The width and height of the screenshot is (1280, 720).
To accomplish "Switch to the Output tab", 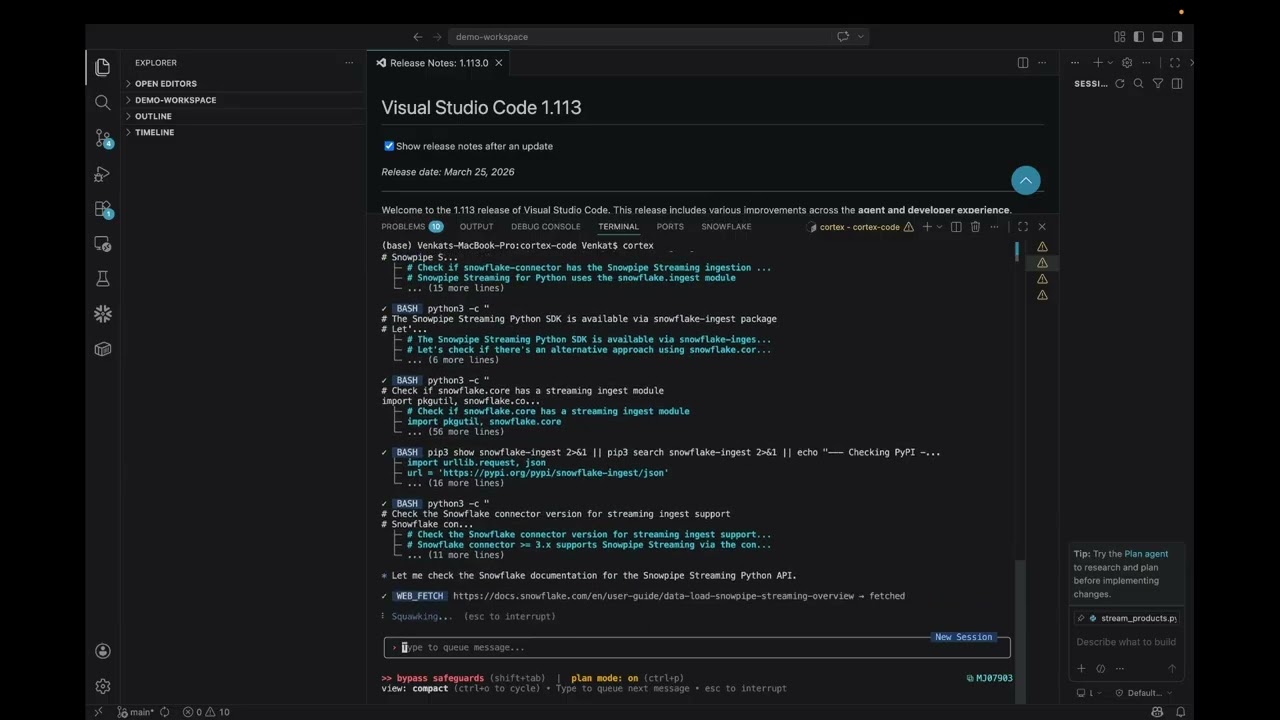I will (476, 227).
